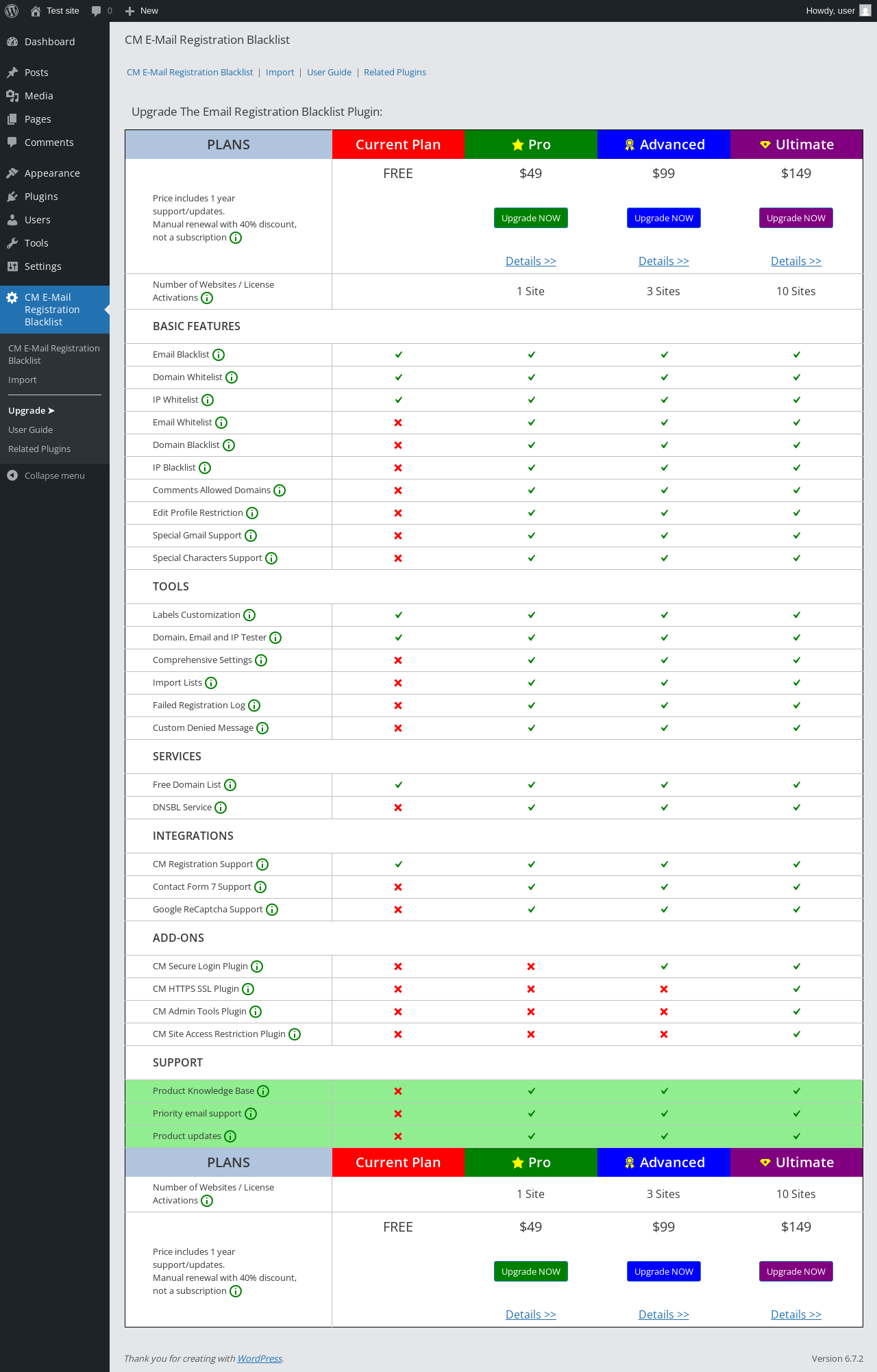Viewport: 877px width, 1372px height.
Task: Click the bottom Ultimate Upgrade NOW button
Action: point(796,1271)
